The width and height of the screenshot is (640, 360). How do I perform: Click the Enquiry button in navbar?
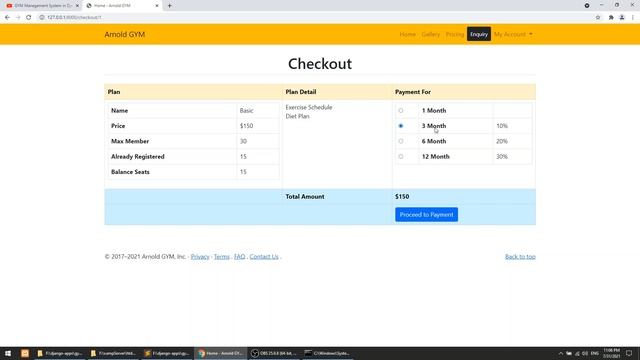coord(479,34)
